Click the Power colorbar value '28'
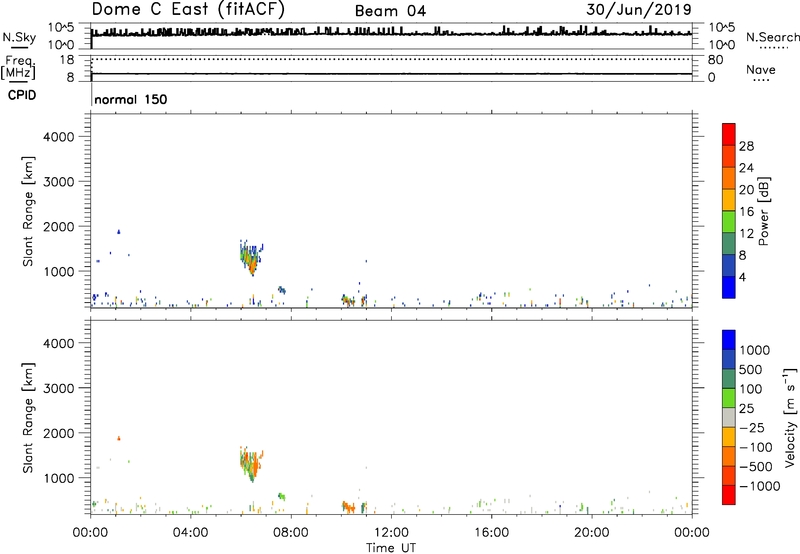 tap(746, 146)
